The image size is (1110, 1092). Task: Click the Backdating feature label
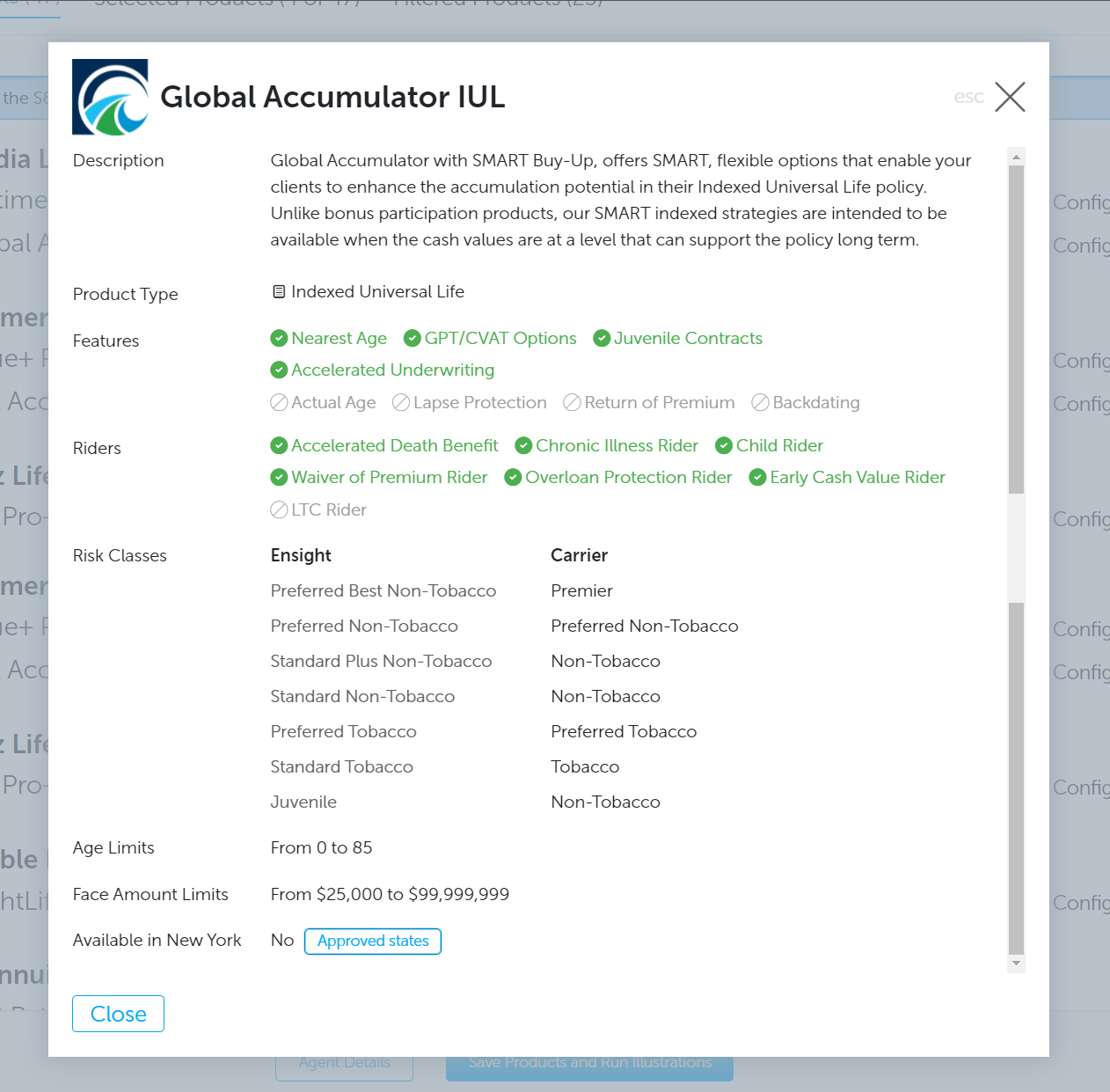tap(816, 402)
